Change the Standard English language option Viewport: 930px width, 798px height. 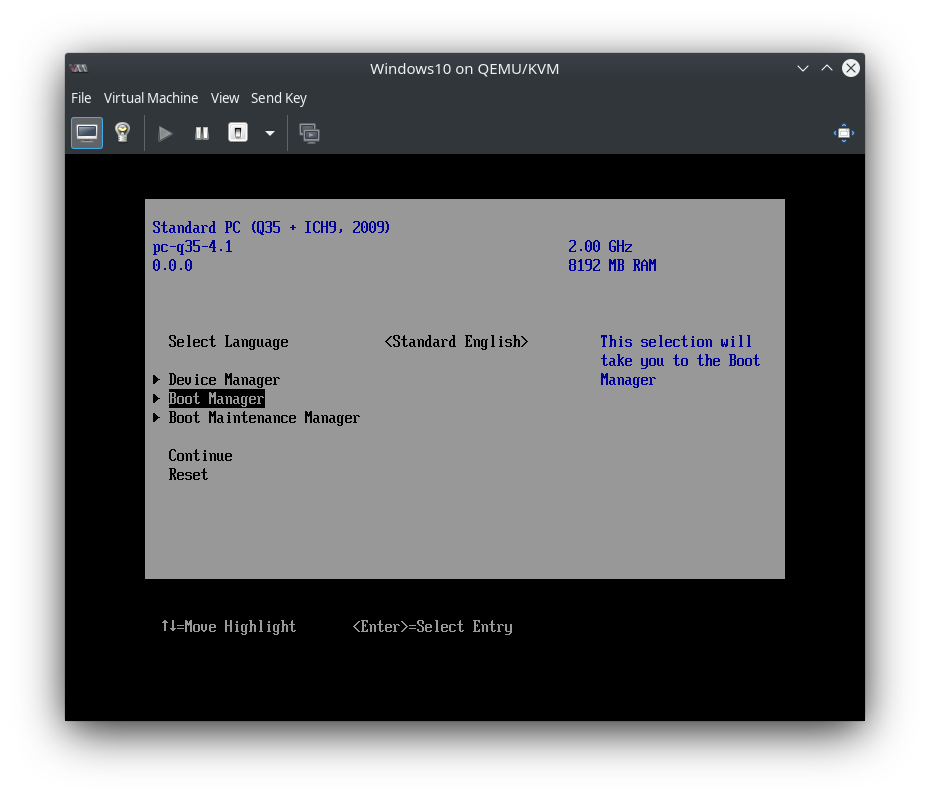point(456,342)
